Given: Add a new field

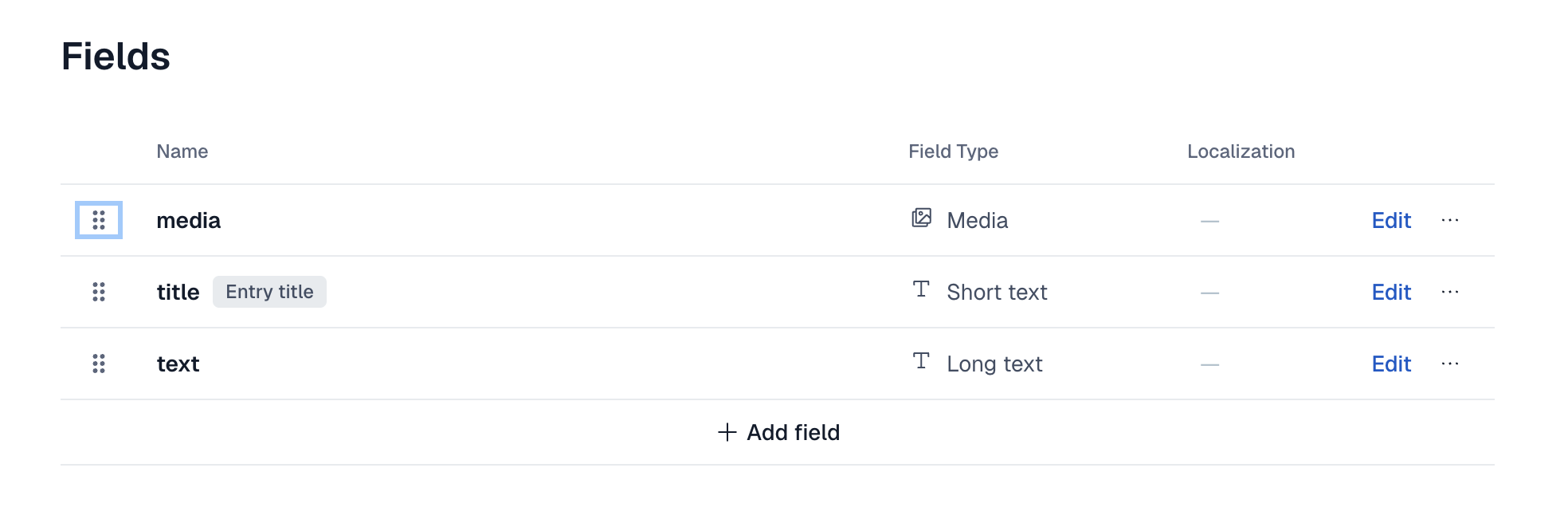Looking at the screenshot, I should 778,432.
